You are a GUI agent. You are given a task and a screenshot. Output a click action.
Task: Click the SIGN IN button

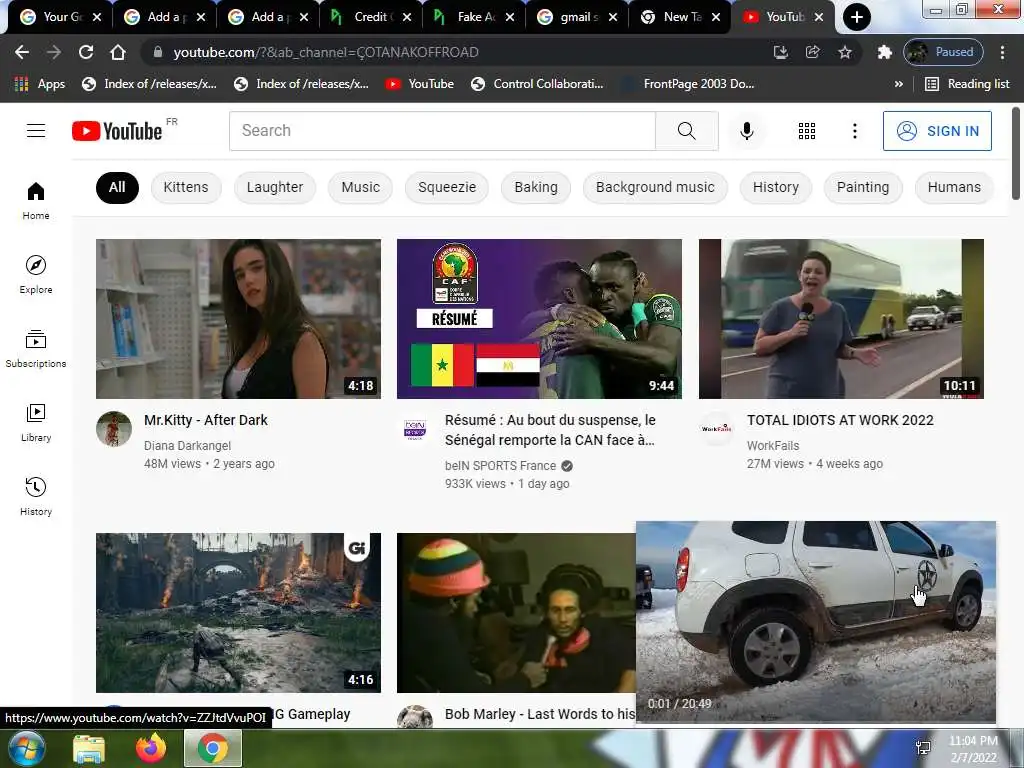coord(937,131)
